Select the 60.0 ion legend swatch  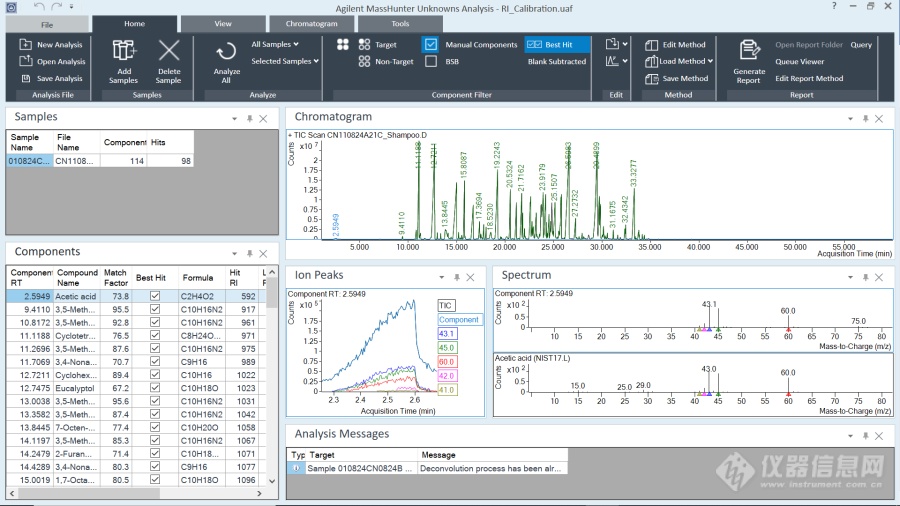(447, 361)
